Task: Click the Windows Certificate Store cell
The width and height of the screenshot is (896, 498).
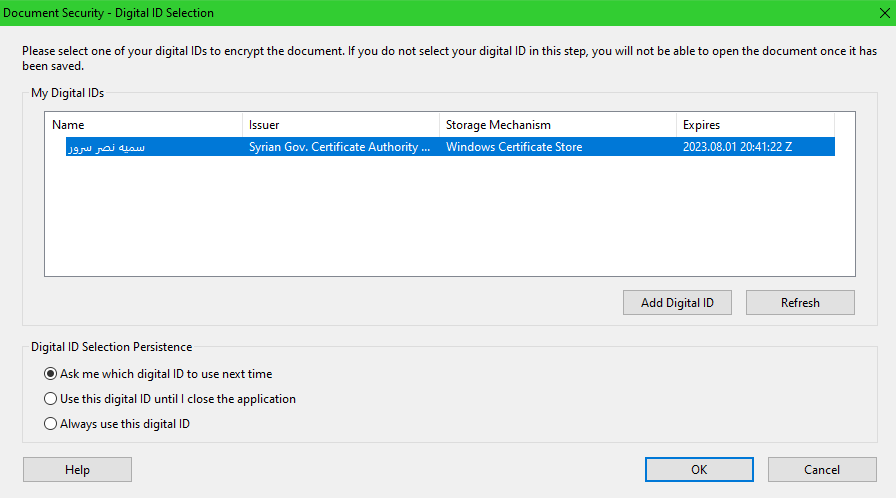Action: (x=514, y=147)
